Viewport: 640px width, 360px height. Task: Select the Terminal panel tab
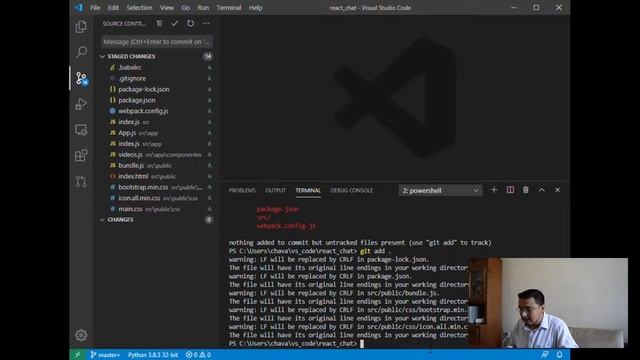pyautogui.click(x=308, y=190)
